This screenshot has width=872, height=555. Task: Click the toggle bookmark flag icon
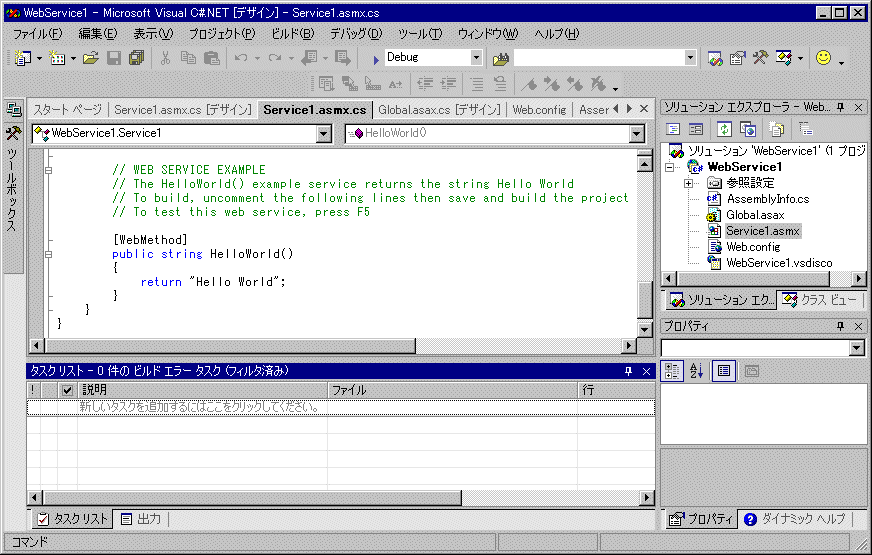pos(529,84)
